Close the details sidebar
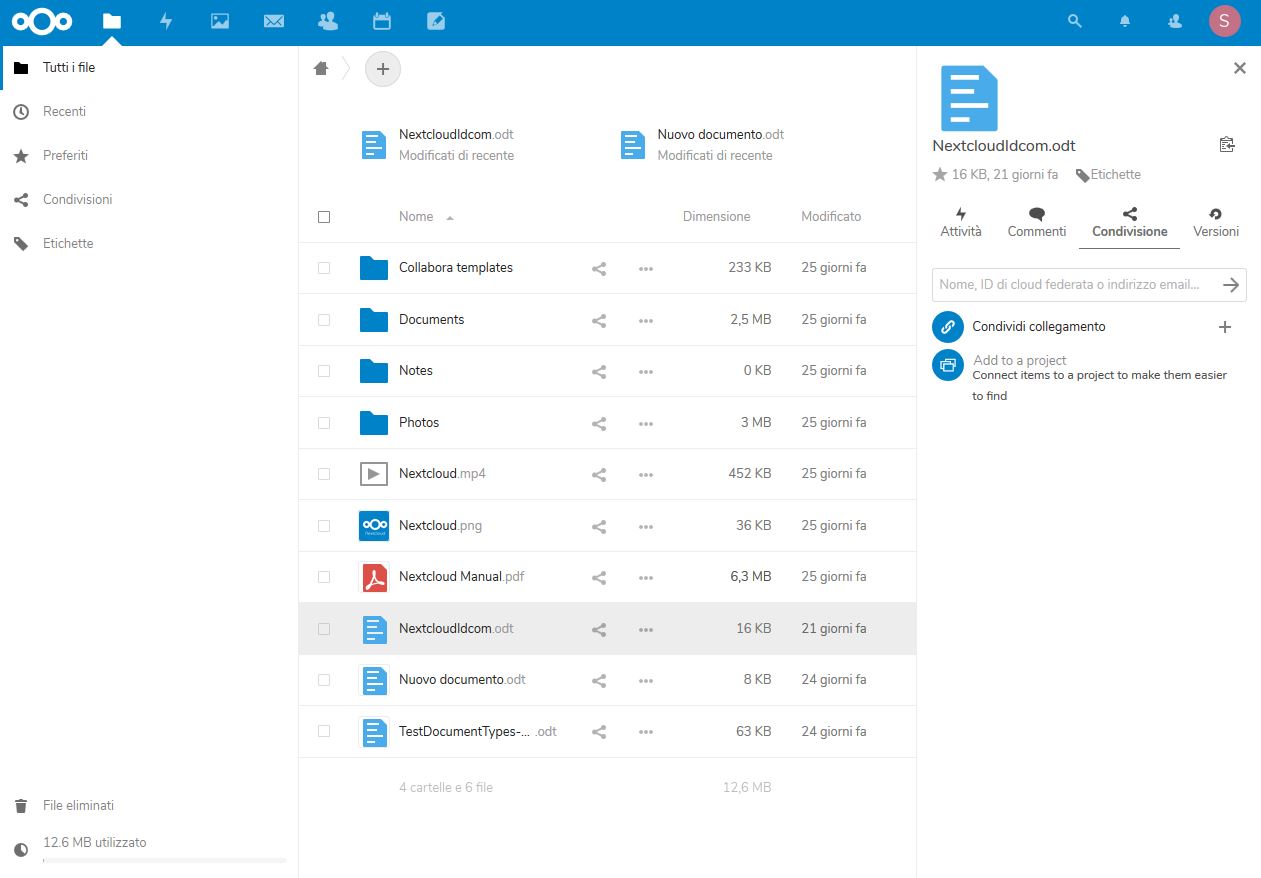This screenshot has height=878, width=1261. (1240, 68)
